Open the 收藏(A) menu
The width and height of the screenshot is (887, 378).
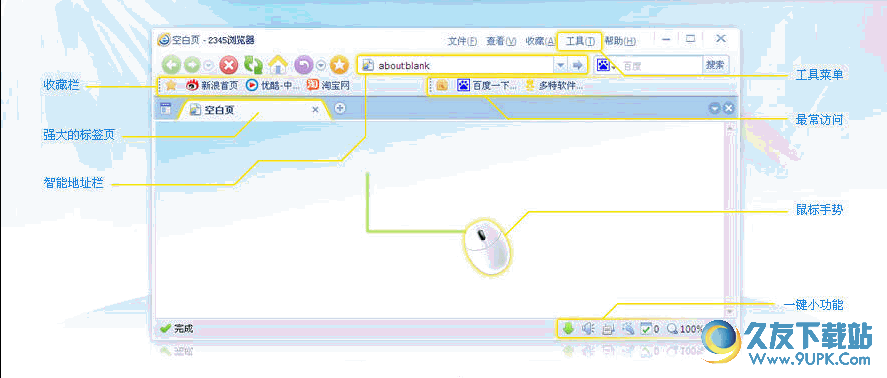(540, 41)
